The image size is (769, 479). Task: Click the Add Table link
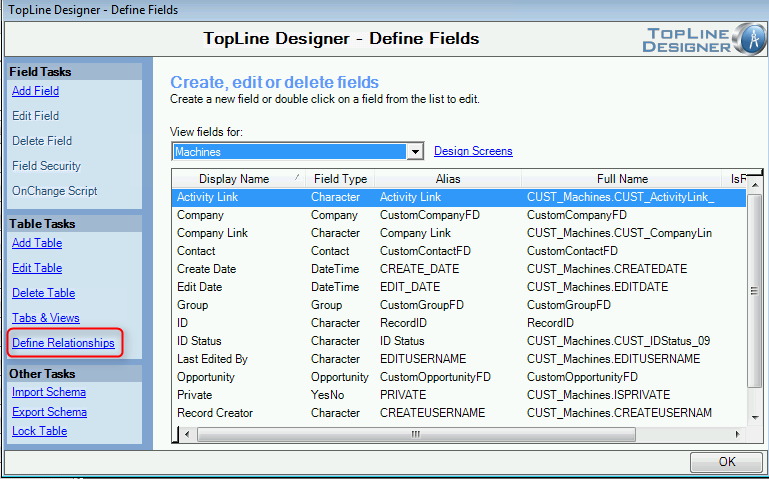pos(37,243)
